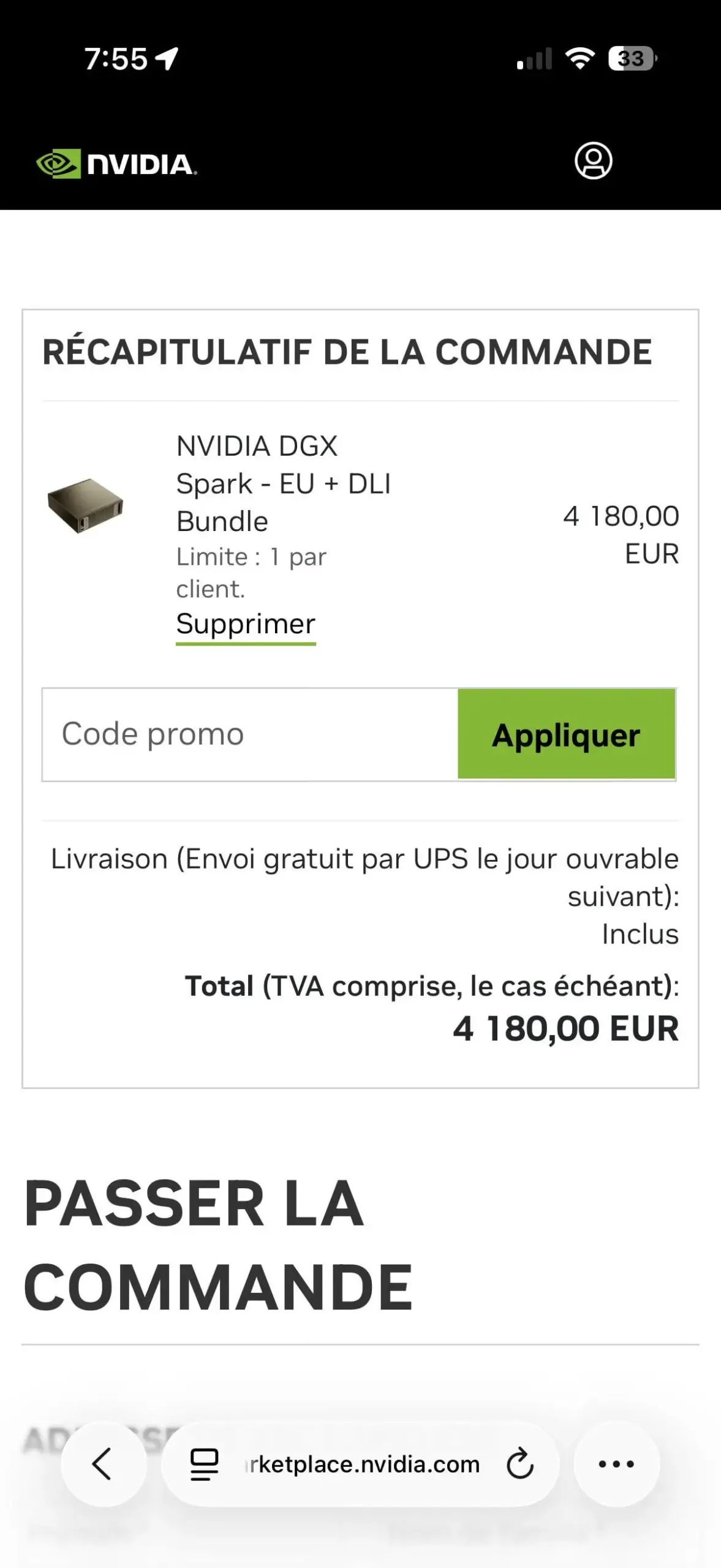Open the page settings icon in address bar
721x1568 pixels.
(x=204, y=1464)
